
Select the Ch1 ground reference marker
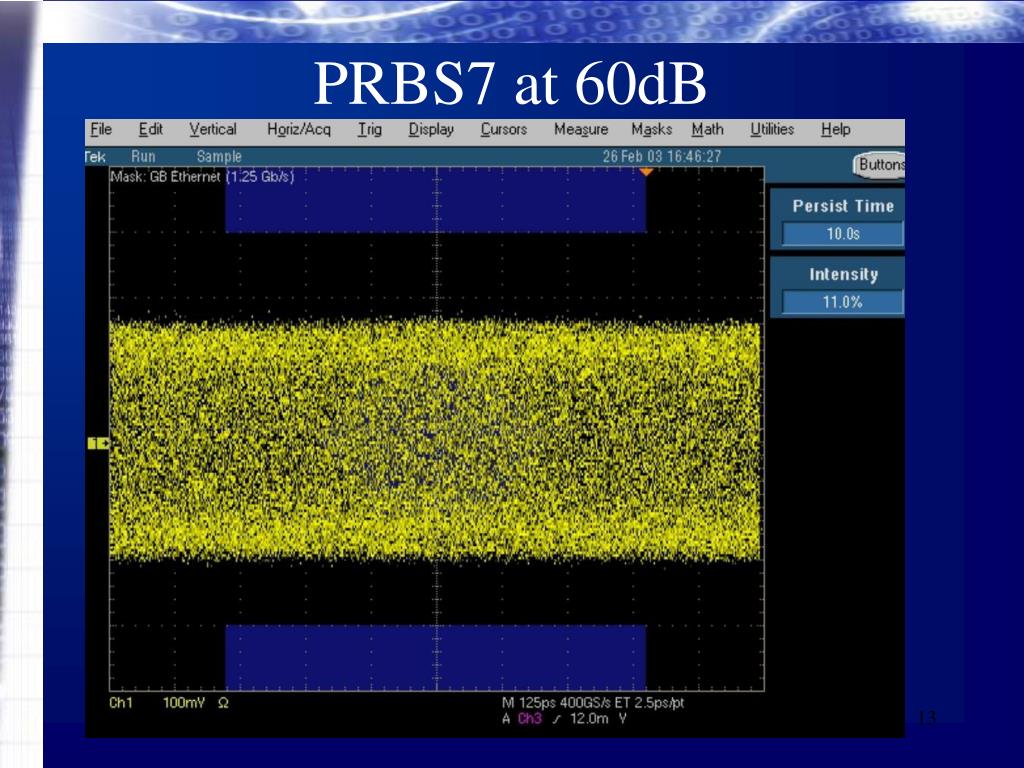click(97, 443)
